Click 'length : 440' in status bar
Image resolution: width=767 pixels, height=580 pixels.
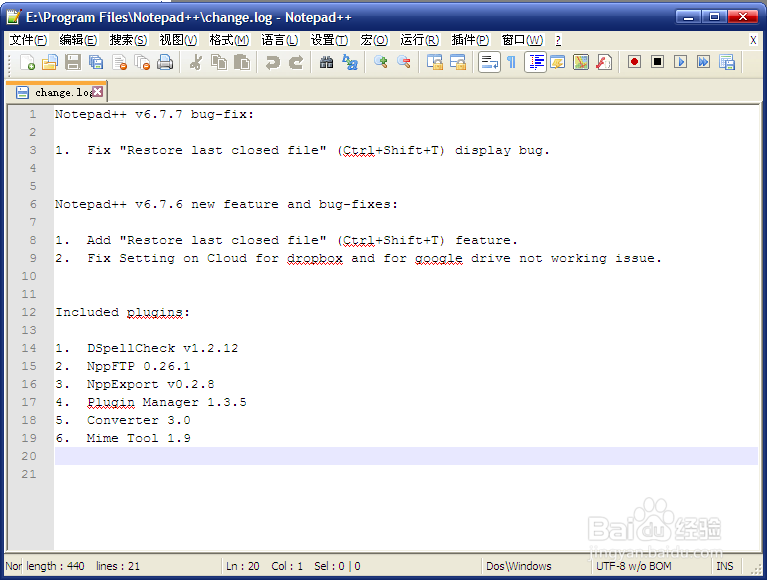click(55, 566)
